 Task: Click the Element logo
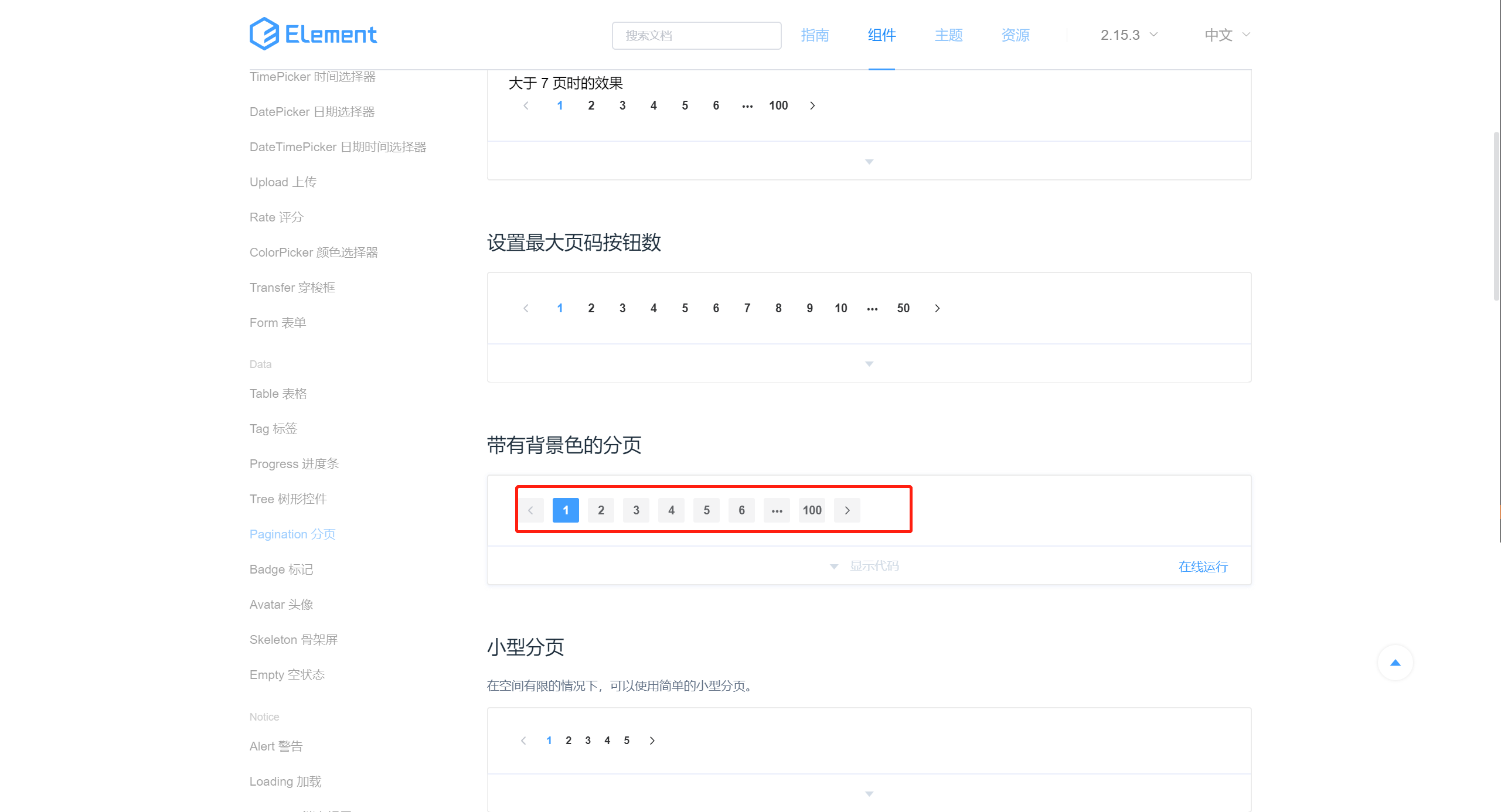coord(313,34)
